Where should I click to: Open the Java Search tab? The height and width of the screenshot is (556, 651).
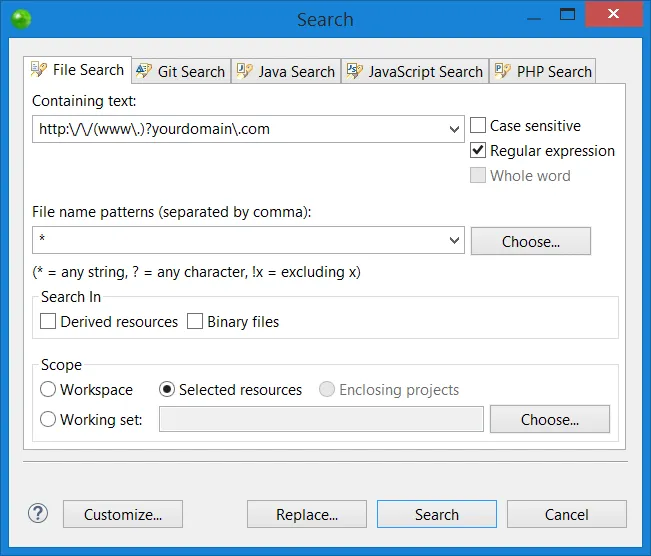[286, 71]
